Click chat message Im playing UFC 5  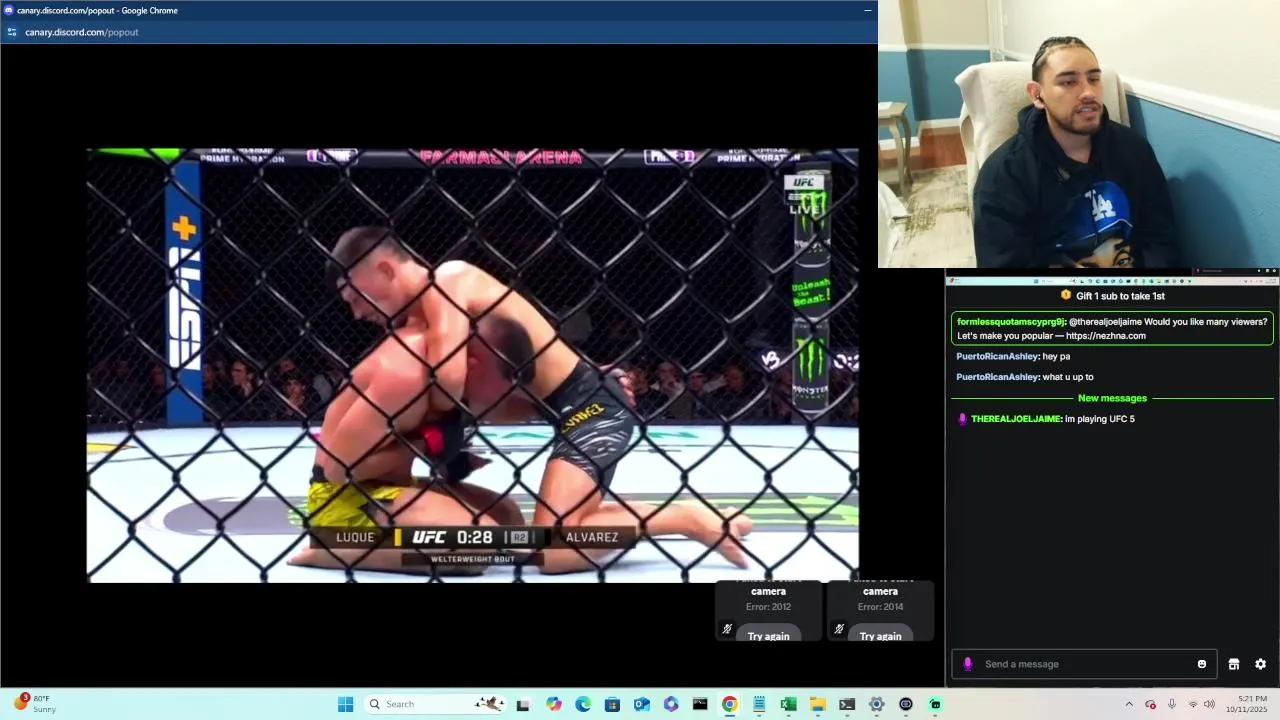coord(1100,419)
